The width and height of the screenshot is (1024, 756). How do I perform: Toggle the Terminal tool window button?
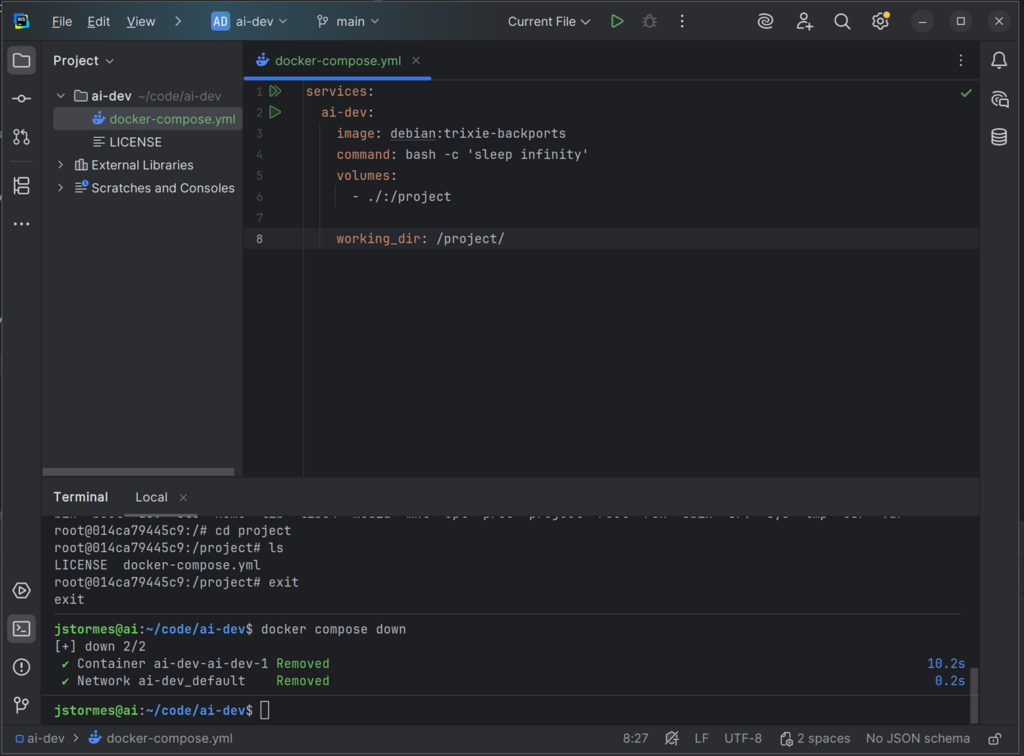click(21, 629)
